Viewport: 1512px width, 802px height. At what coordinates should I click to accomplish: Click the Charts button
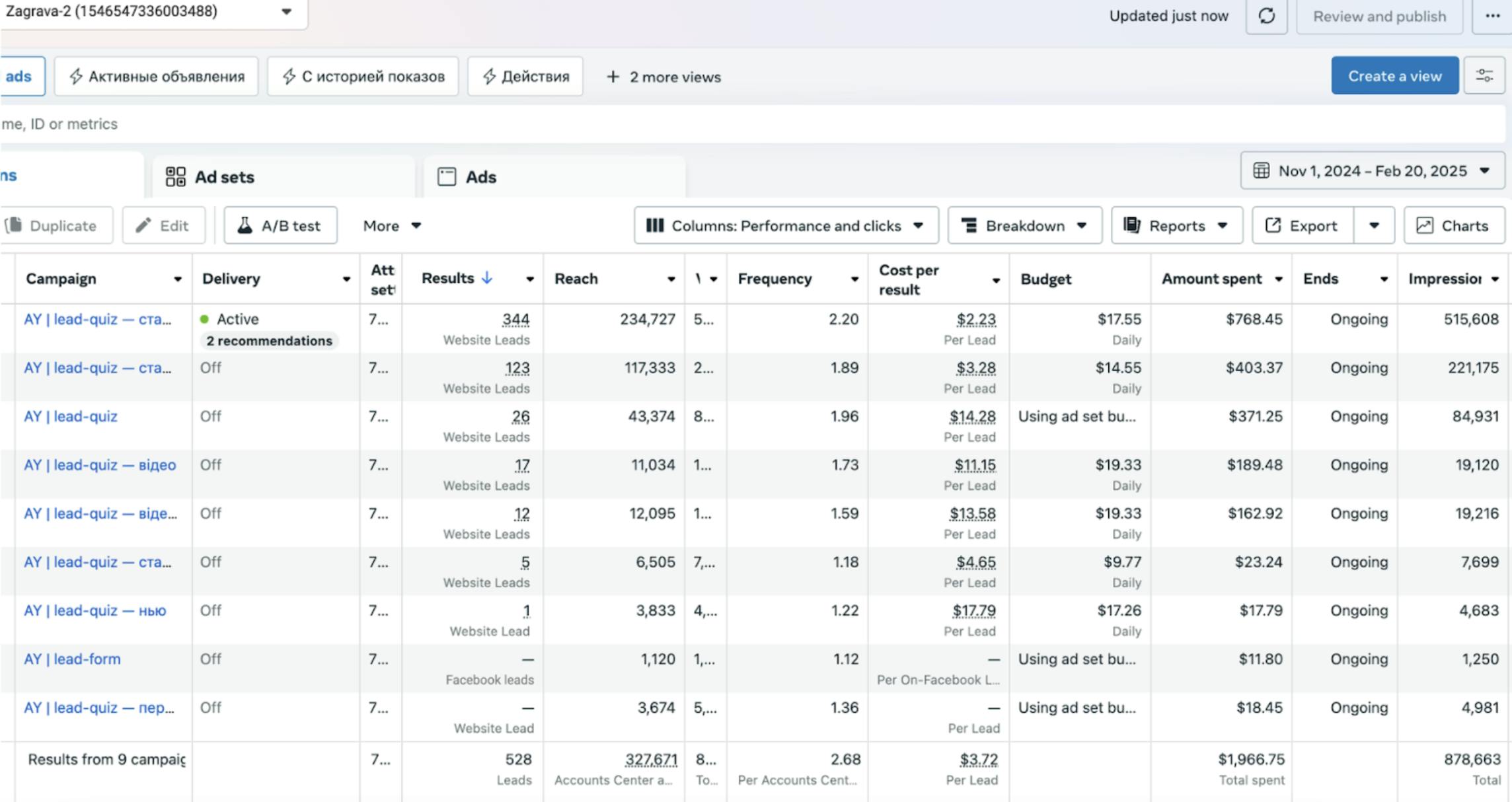click(1454, 226)
